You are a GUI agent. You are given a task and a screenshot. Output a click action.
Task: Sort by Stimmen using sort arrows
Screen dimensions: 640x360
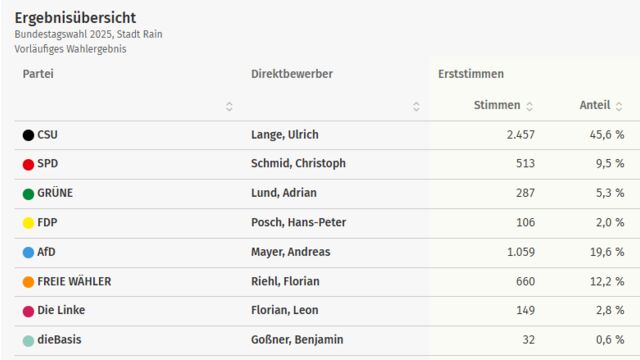tap(529, 107)
